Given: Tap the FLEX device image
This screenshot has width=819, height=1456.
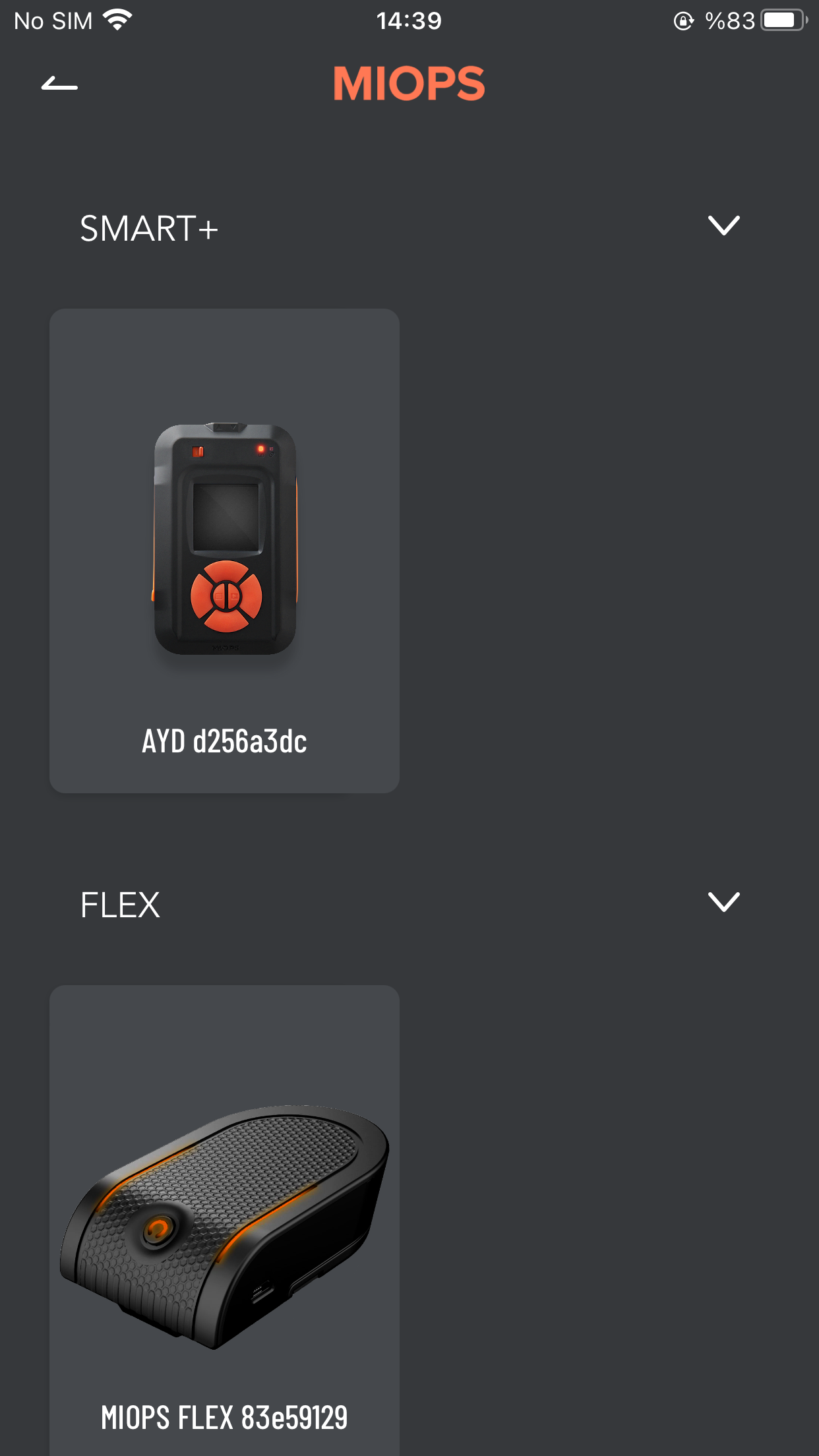Looking at the screenshot, I should click(x=224, y=1227).
